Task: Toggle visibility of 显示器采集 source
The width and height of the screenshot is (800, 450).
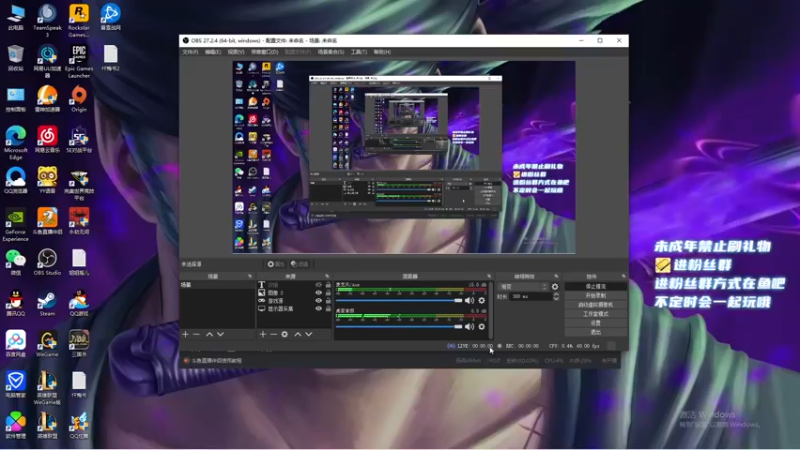Action: tap(318, 309)
